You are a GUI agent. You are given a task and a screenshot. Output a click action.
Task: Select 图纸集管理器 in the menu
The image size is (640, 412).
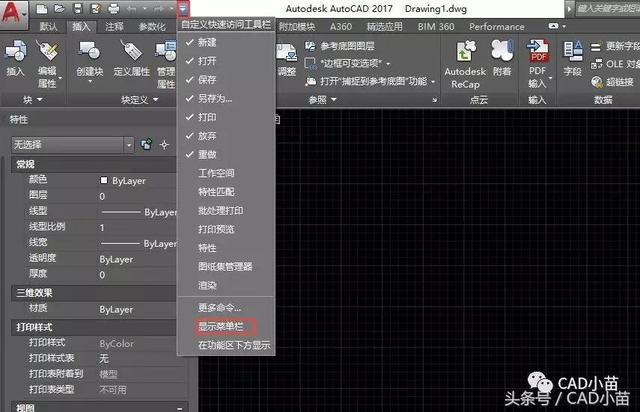(226, 267)
